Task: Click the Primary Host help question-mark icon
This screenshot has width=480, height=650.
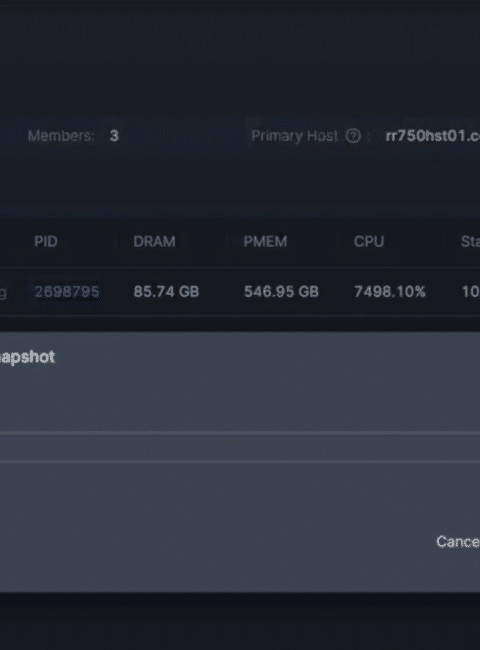Action: [353, 136]
